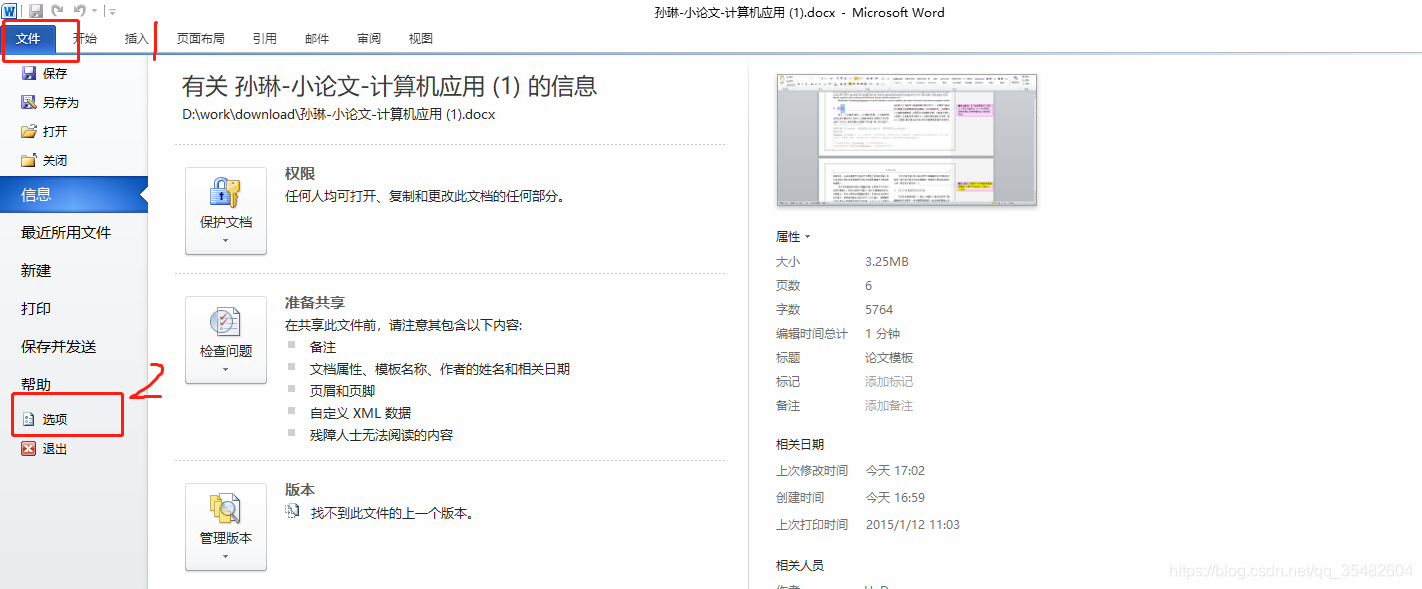Click the 添加备注 (Add Comments) link
Image resolution: width=1422 pixels, height=589 pixels.
(x=888, y=405)
